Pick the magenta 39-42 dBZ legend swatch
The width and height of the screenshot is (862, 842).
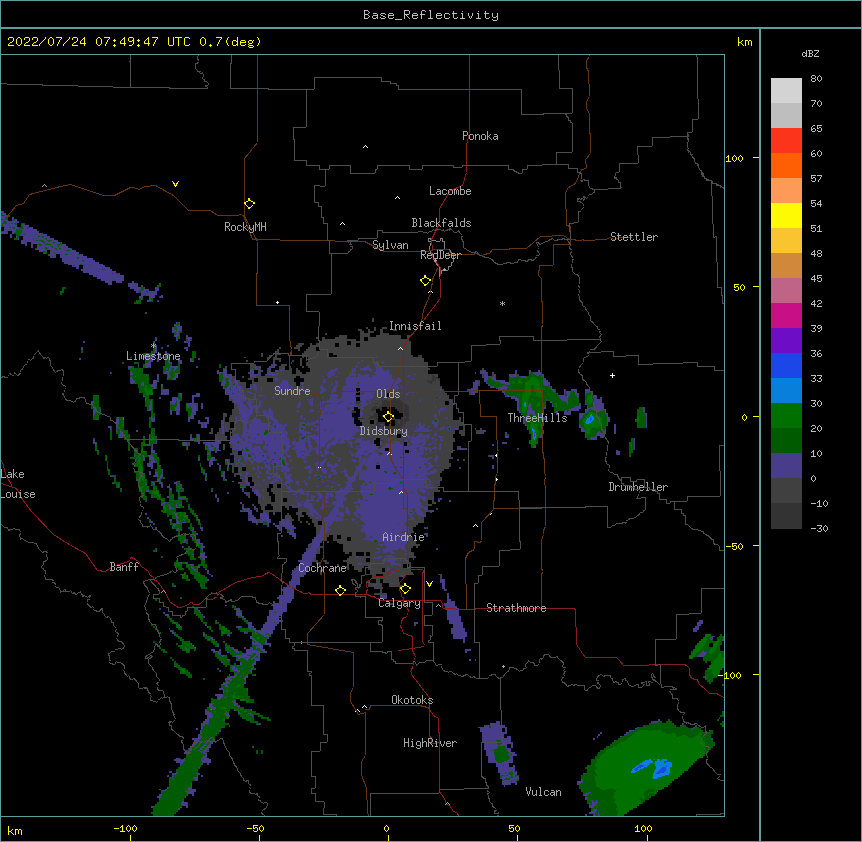pos(786,315)
